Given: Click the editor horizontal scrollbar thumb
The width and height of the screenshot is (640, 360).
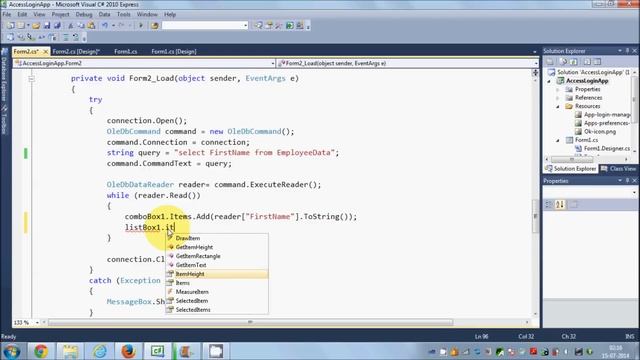Looking at the screenshot, I should click(x=251, y=322).
